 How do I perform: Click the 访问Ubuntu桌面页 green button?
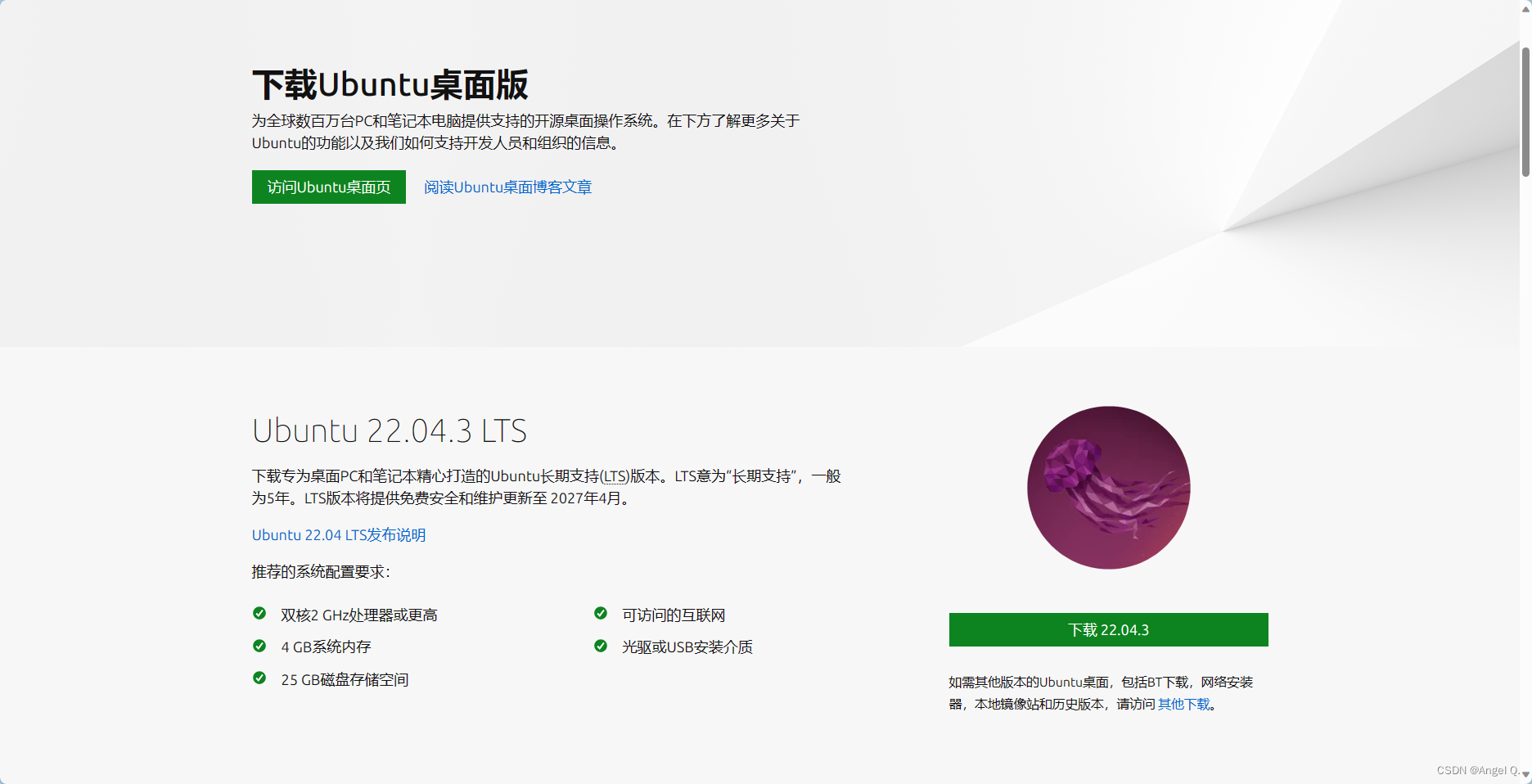coord(328,187)
